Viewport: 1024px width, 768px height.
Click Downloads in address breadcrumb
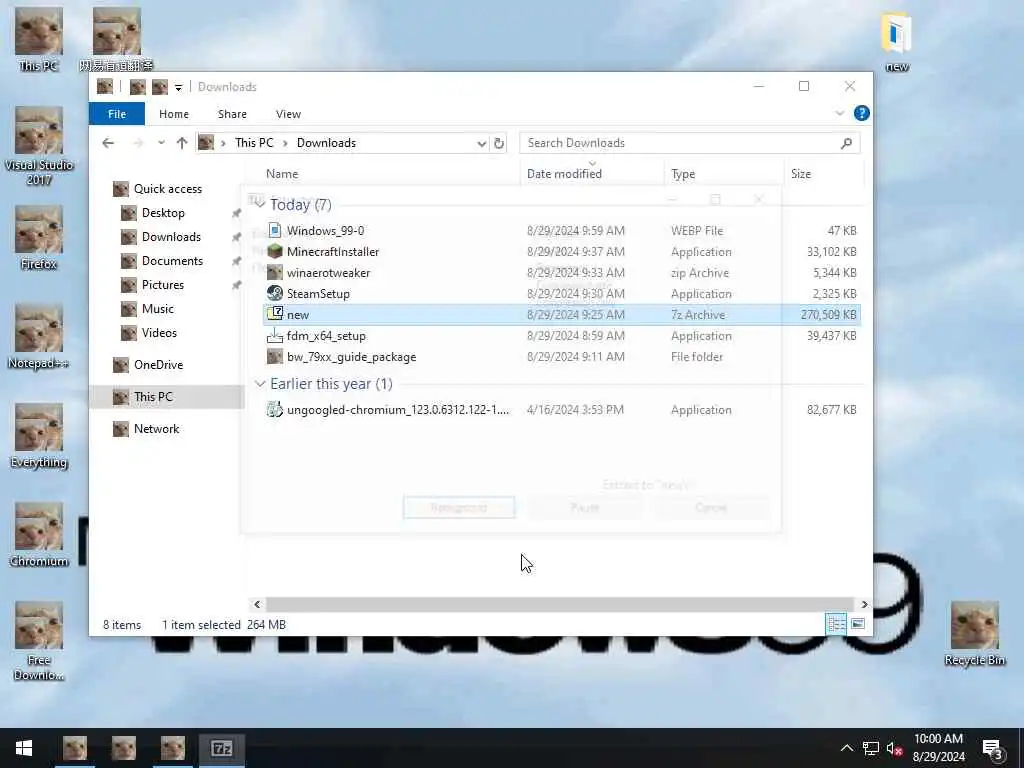327,143
